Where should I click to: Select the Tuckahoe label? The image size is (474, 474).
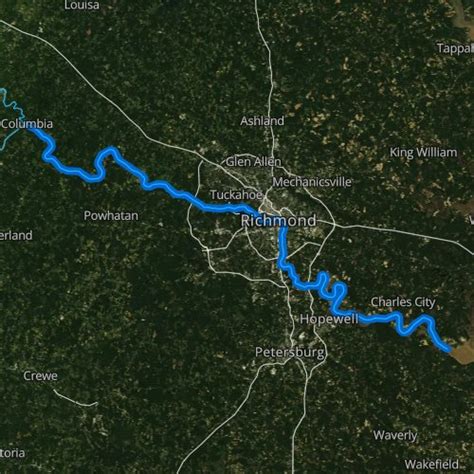tap(236, 195)
